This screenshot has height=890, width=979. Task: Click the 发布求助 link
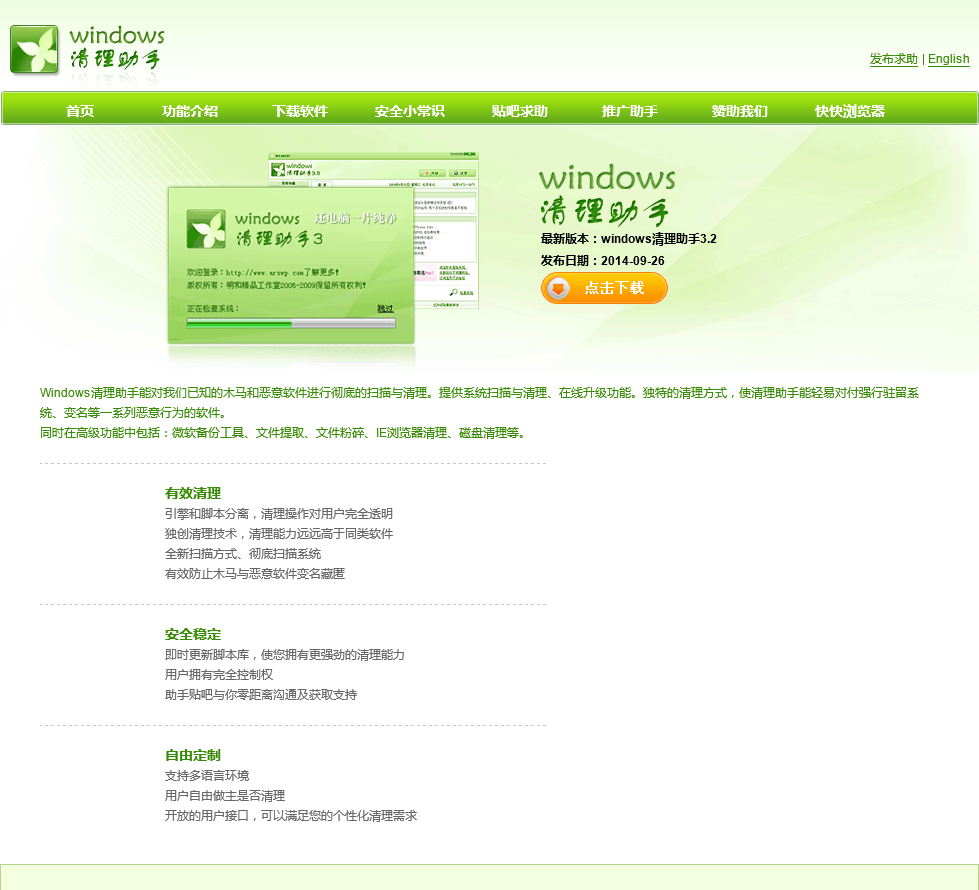coord(893,59)
